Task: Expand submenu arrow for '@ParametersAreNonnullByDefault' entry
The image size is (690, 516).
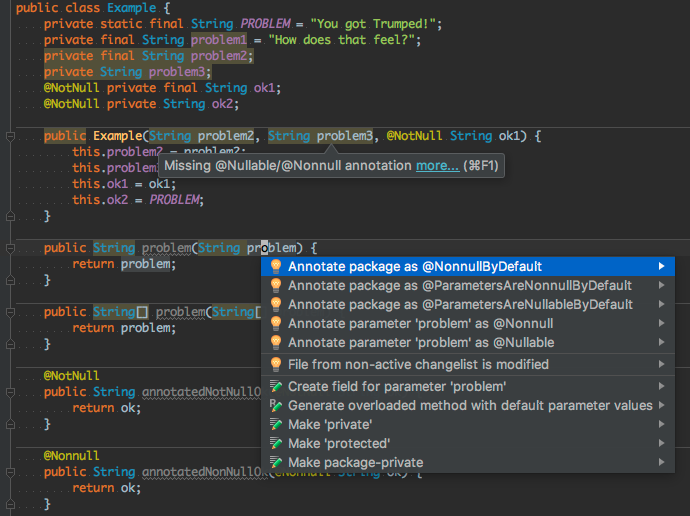Action: click(661, 285)
